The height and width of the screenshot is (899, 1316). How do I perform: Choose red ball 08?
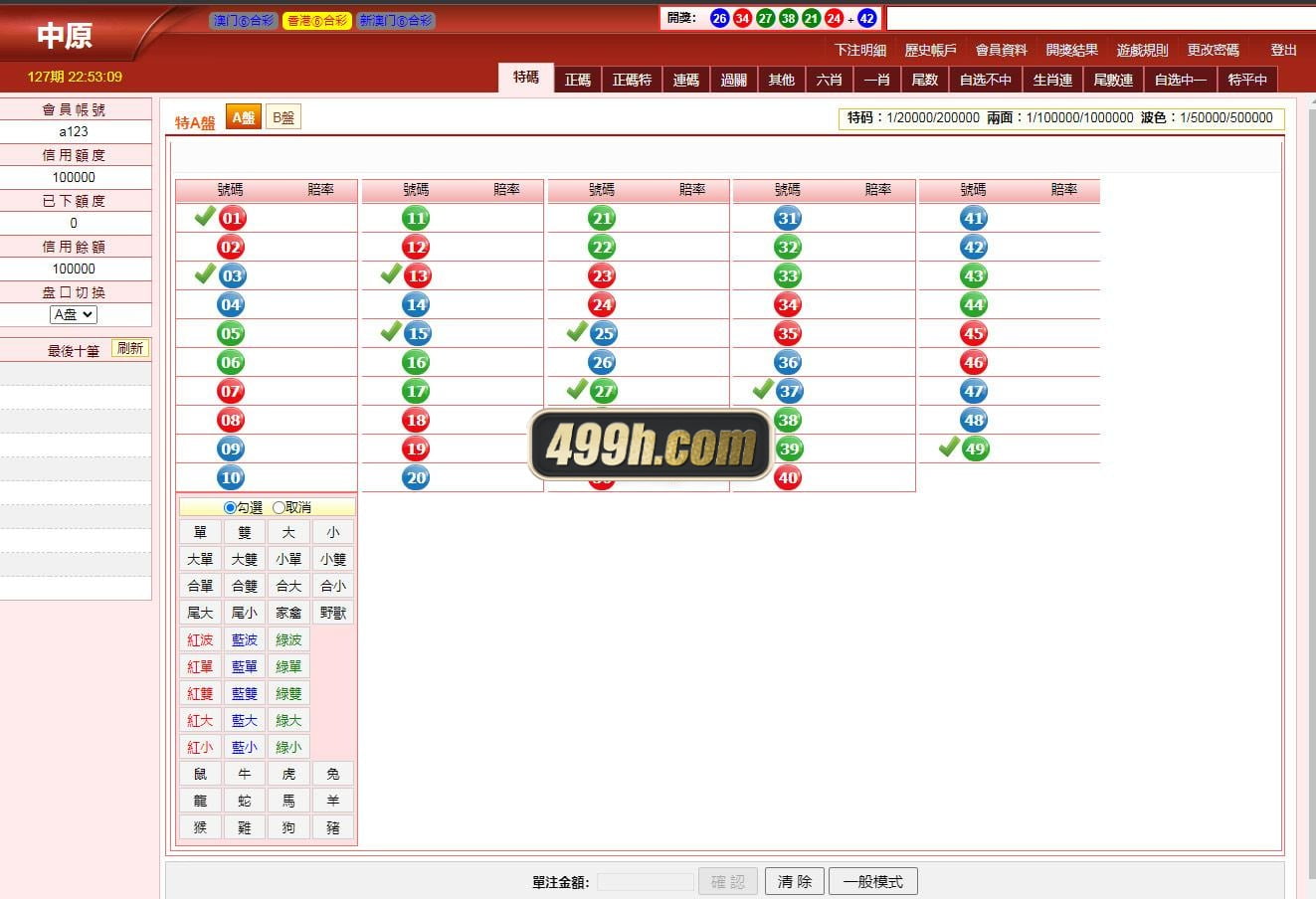click(232, 420)
